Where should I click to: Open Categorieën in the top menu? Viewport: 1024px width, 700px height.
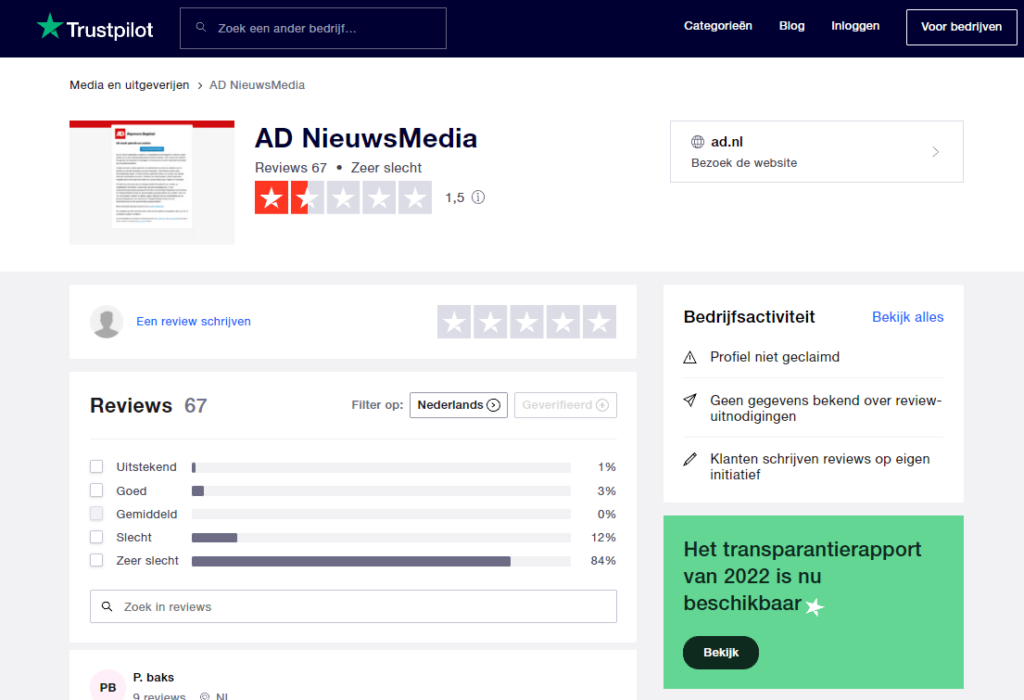pyautogui.click(x=718, y=26)
